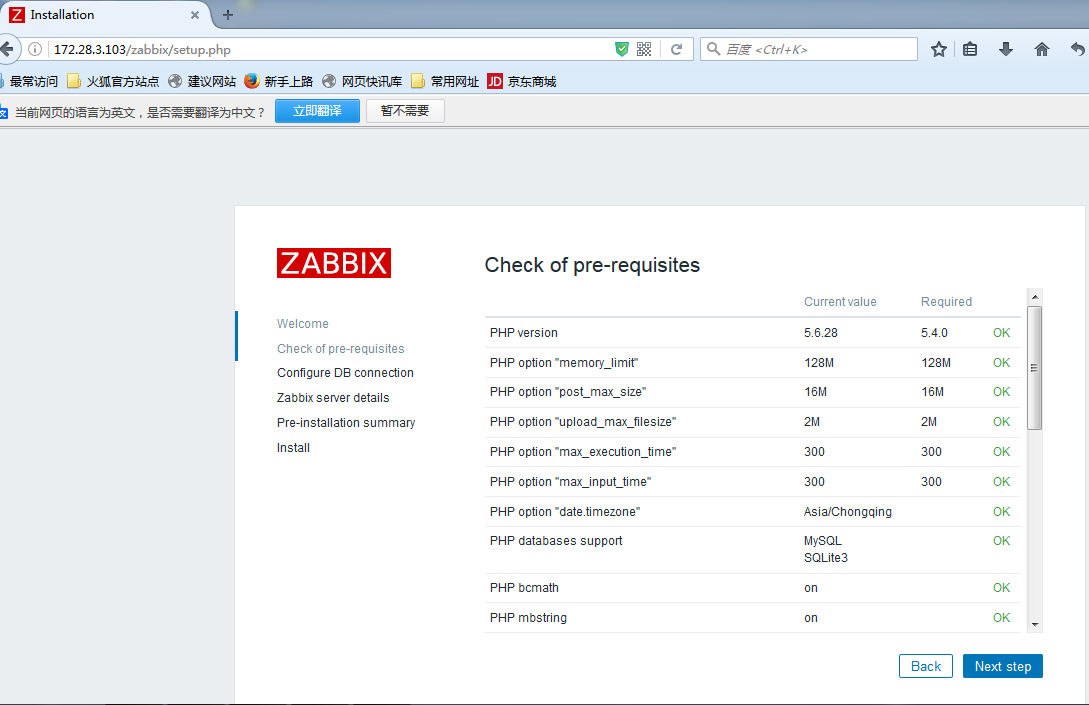Select Check of pre-requisites step
This screenshot has width=1089, height=705.
[340, 349]
